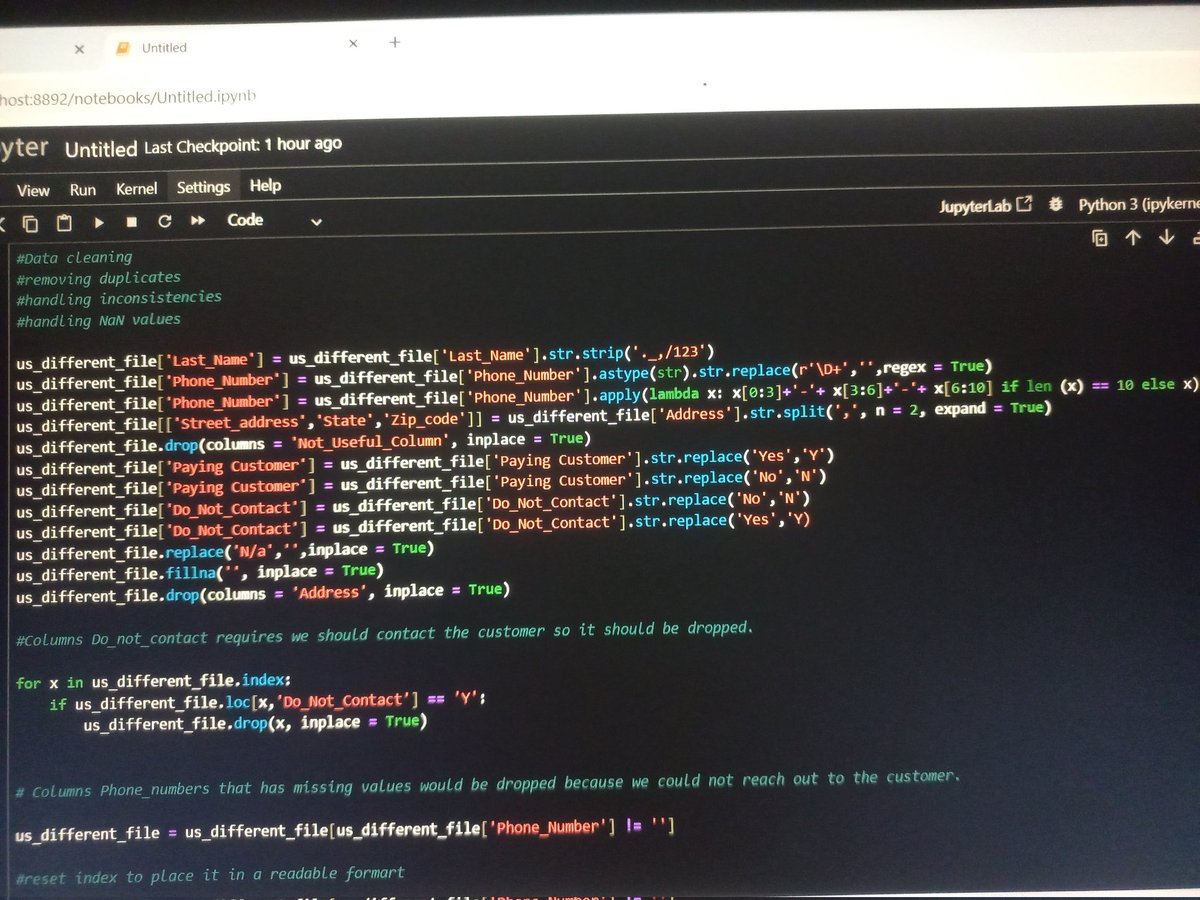Viewport: 1200px width, 900px height.
Task: Duplicate this cell using cell toolbar icon
Action: (x=1100, y=238)
